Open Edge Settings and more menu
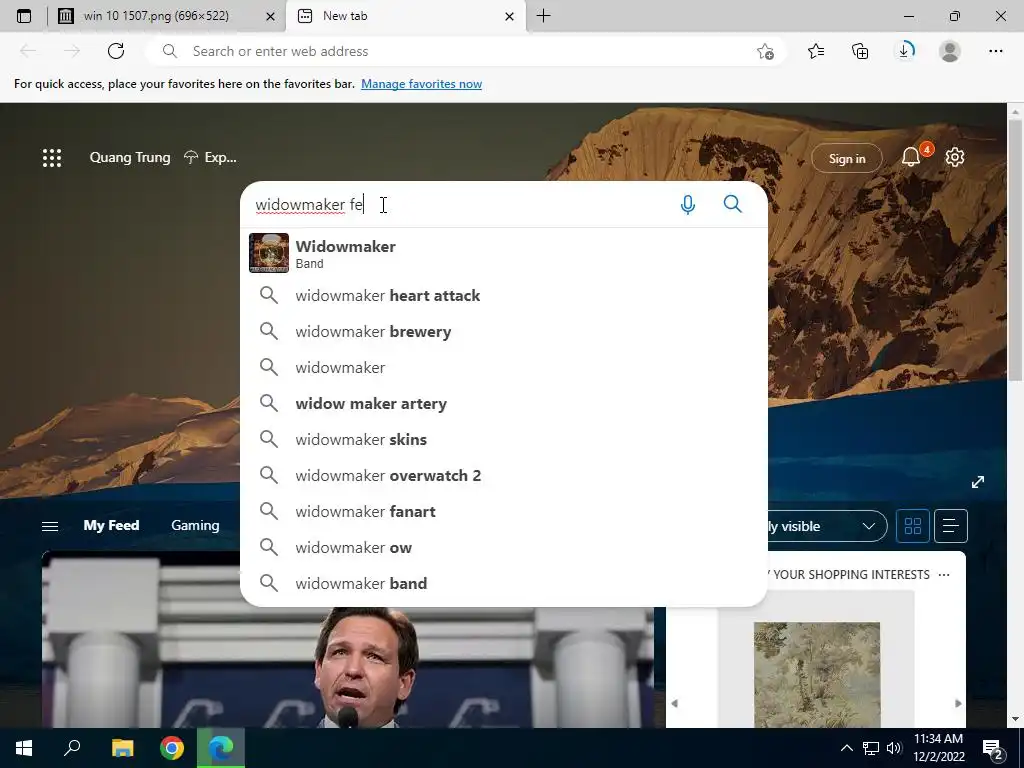This screenshot has height=768, width=1024. [995, 51]
